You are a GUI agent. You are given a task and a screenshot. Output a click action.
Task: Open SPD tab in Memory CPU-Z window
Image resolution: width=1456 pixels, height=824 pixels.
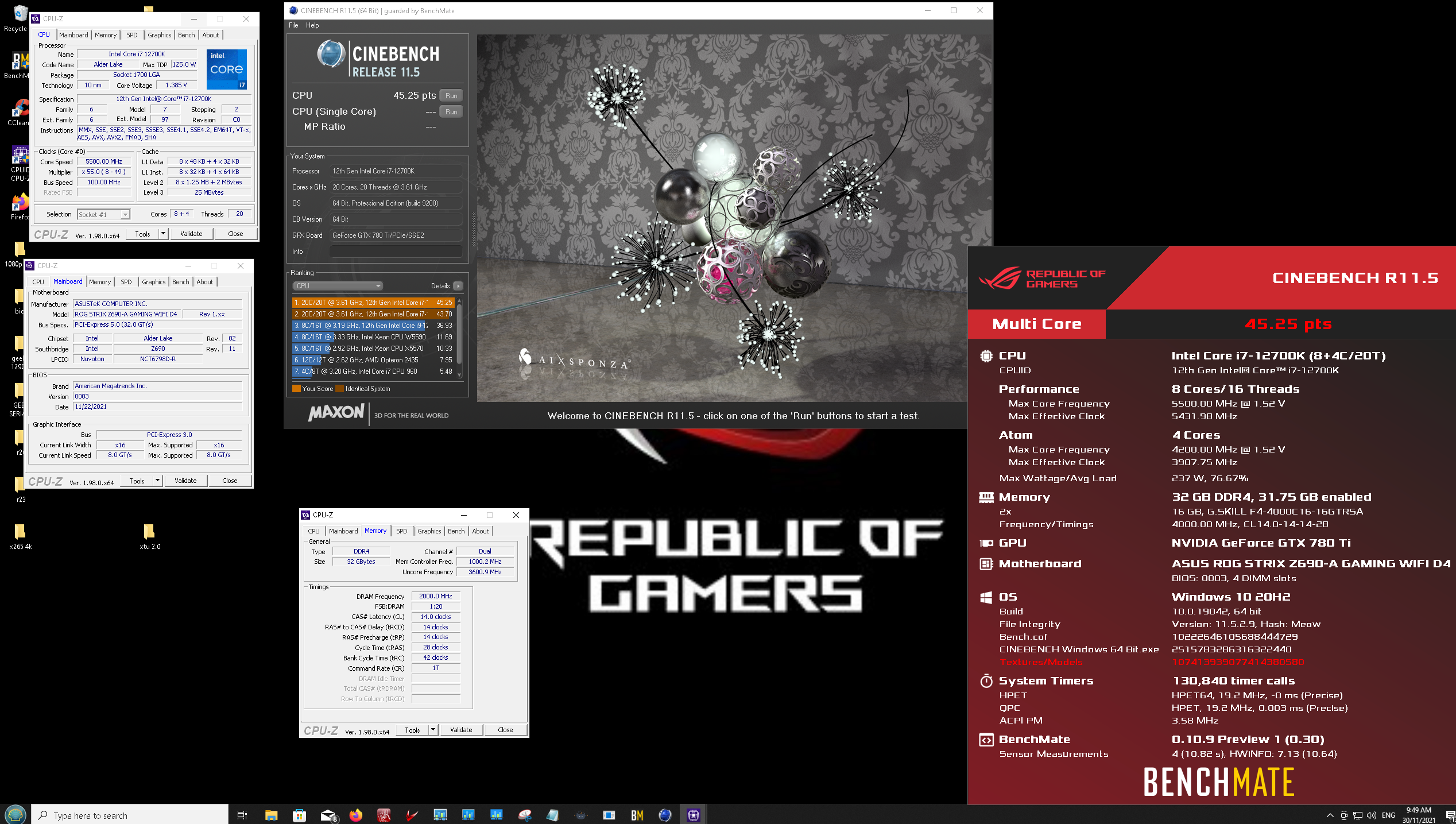(x=402, y=531)
